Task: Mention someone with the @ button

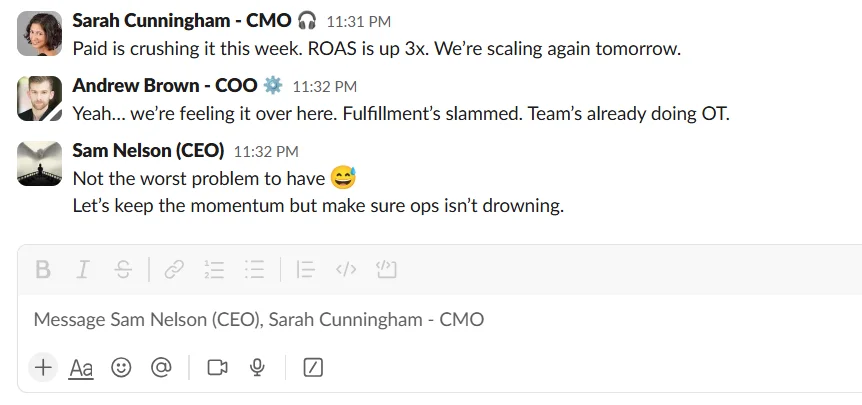Action: 161,367
